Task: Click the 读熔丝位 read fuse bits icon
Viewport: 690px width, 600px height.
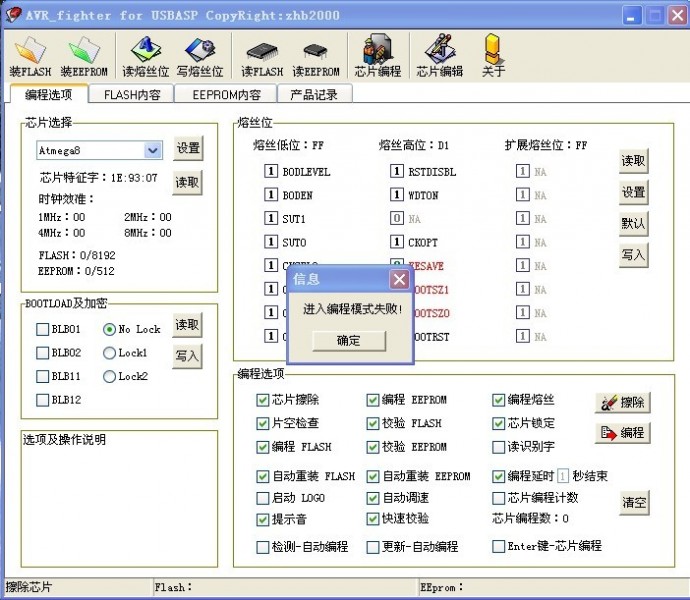Action: tap(146, 56)
